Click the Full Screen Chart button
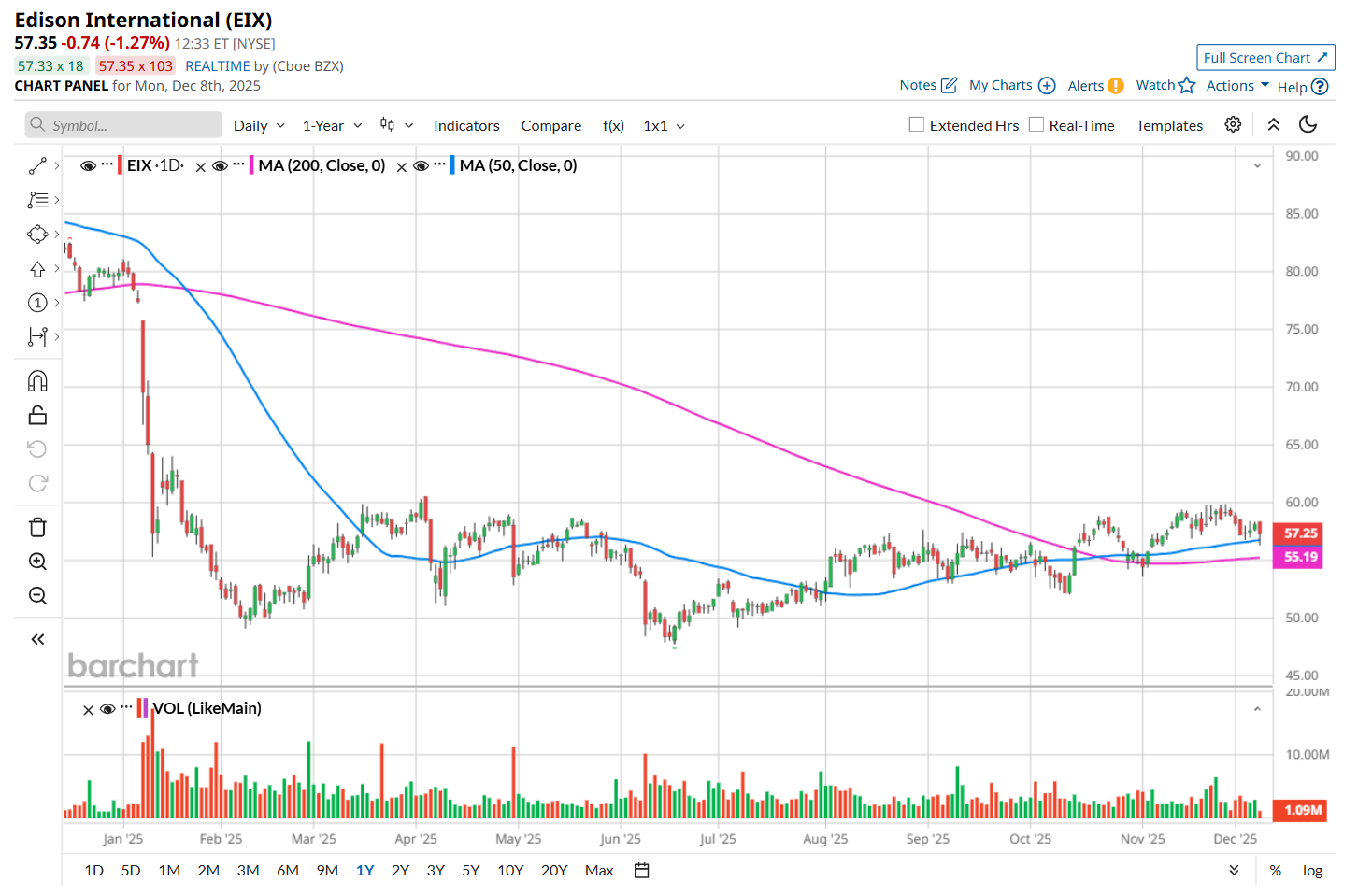This screenshot has height=896, width=1372. click(x=1265, y=58)
